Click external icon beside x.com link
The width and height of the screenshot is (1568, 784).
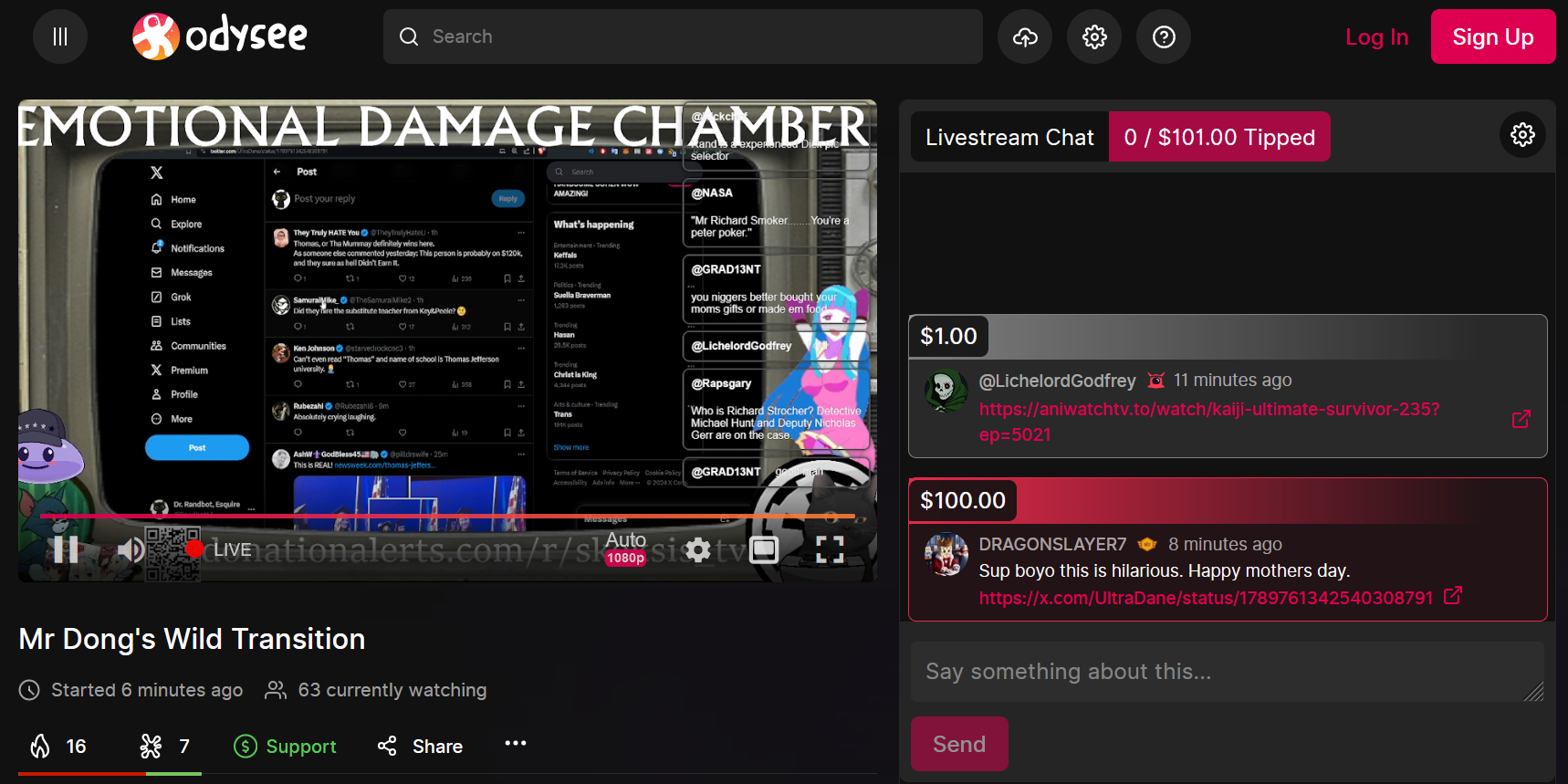click(1453, 596)
